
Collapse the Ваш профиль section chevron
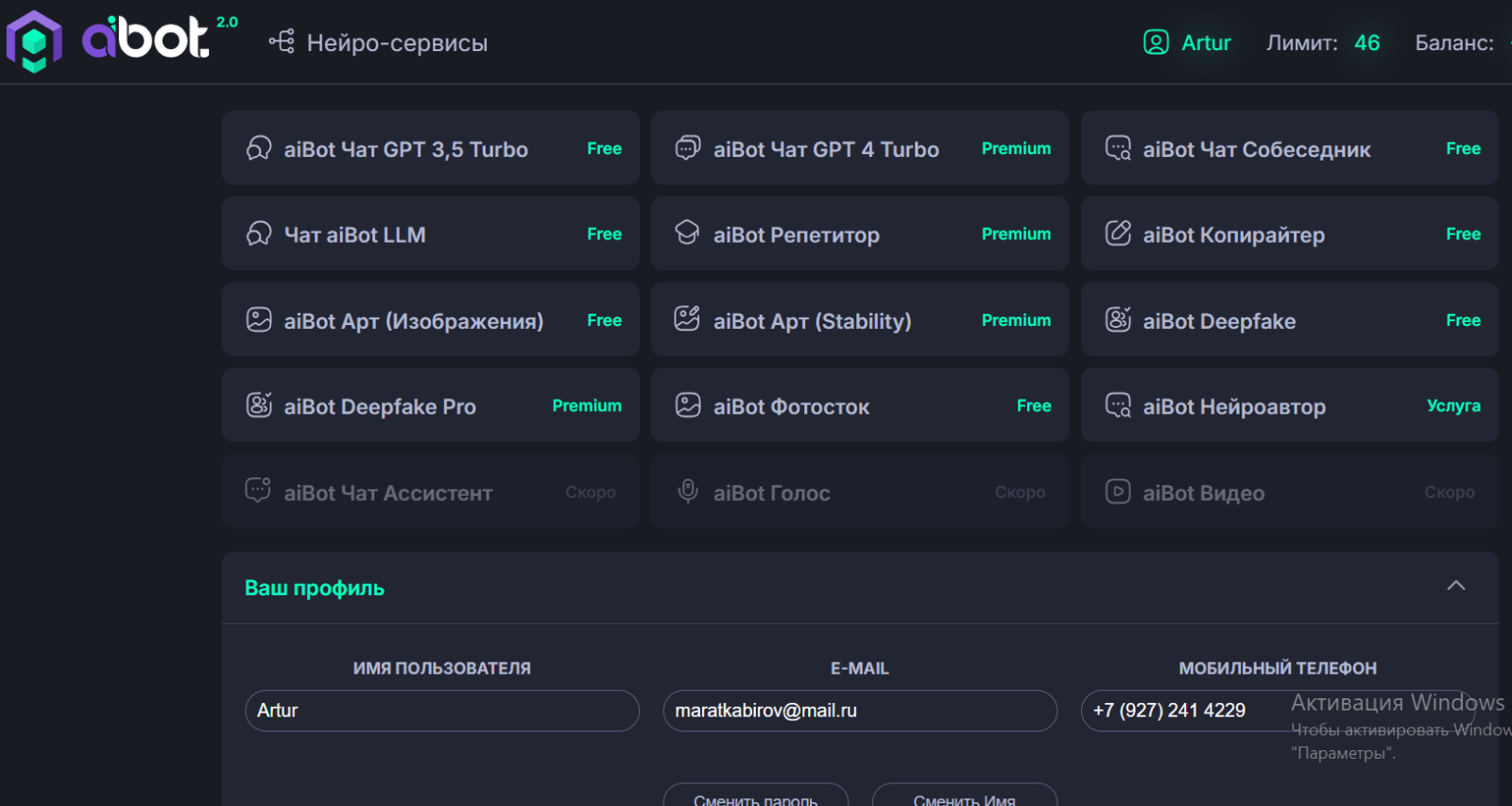point(1456,586)
